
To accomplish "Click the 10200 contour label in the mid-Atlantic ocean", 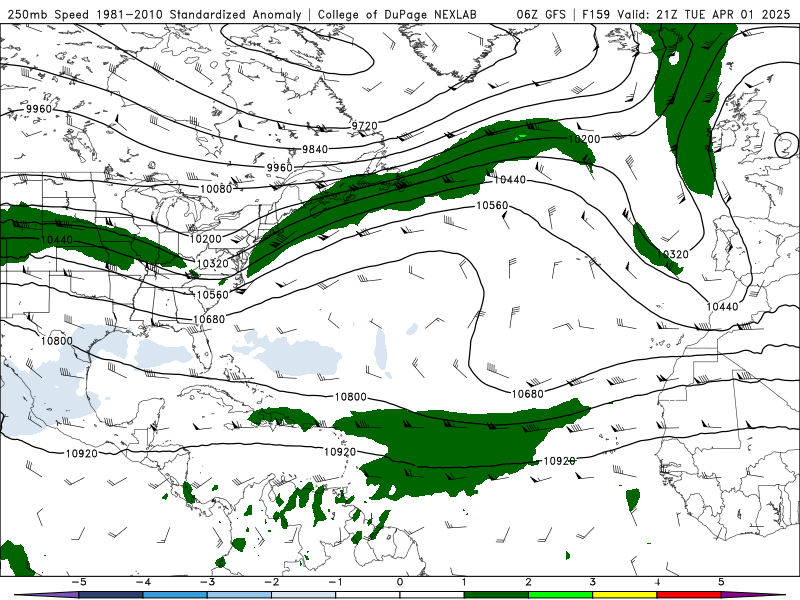I will [x=584, y=139].
